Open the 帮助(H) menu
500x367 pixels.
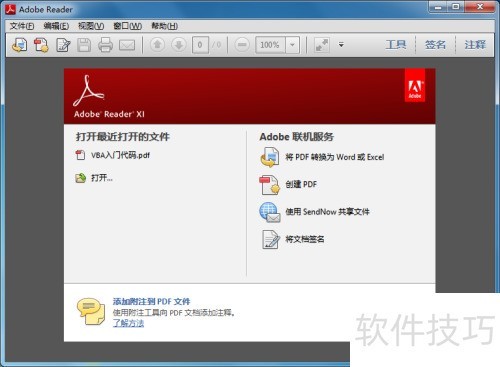tap(164, 26)
